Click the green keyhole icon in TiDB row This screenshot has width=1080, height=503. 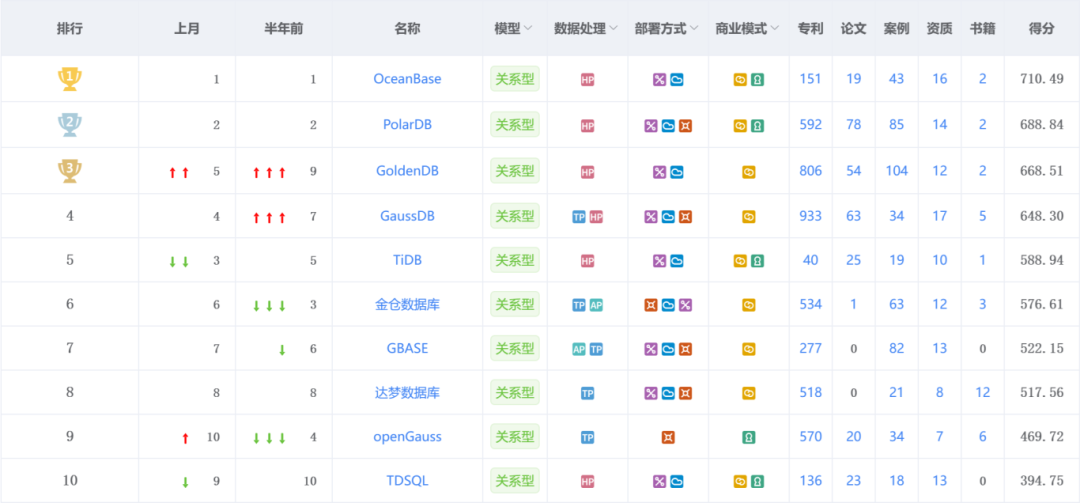(x=757, y=261)
